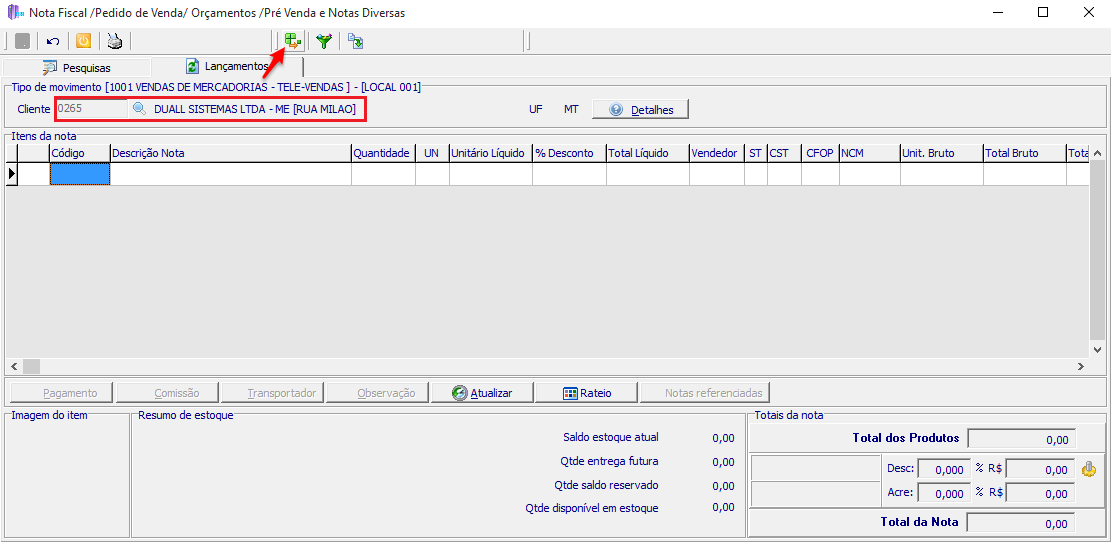The height and width of the screenshot is (542, 1111).
Task: Open client Detalhes button
Action: click(640, 109)
